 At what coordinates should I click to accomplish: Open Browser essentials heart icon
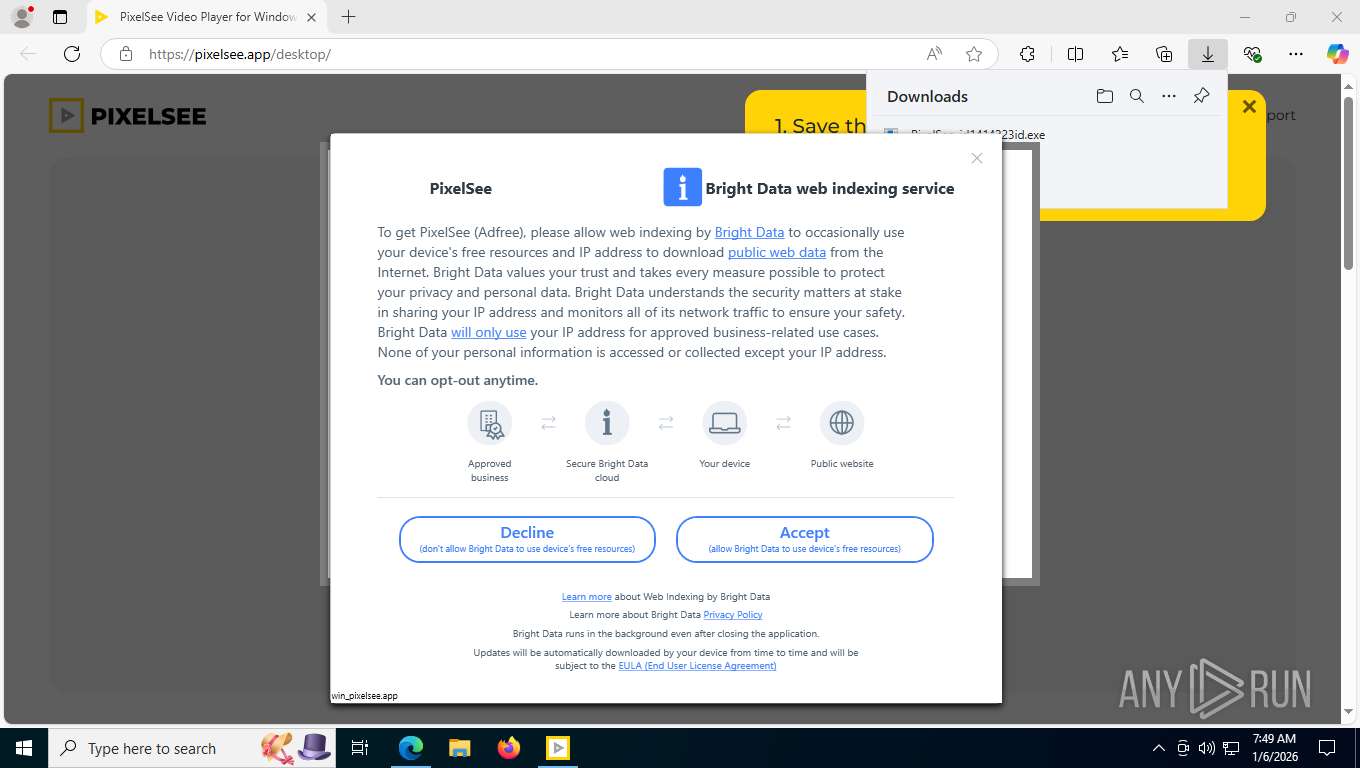[x=1252, y=54]
